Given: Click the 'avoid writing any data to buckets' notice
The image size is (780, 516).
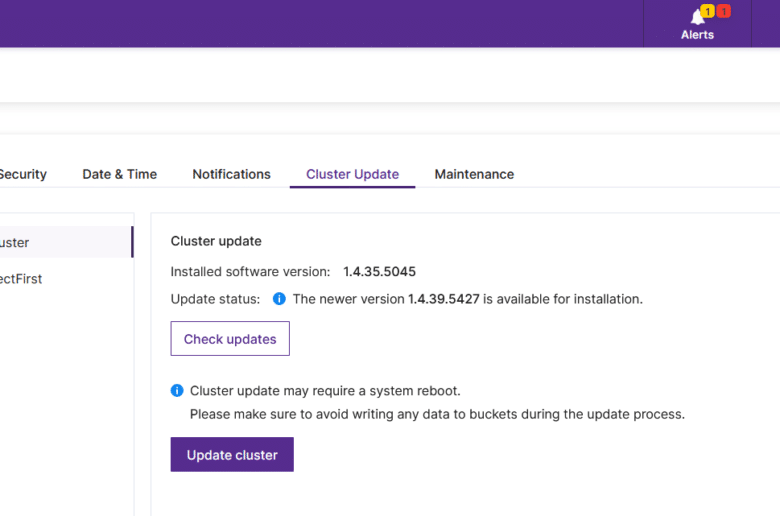Looking at the screenshot, I should tap(437, 414).
